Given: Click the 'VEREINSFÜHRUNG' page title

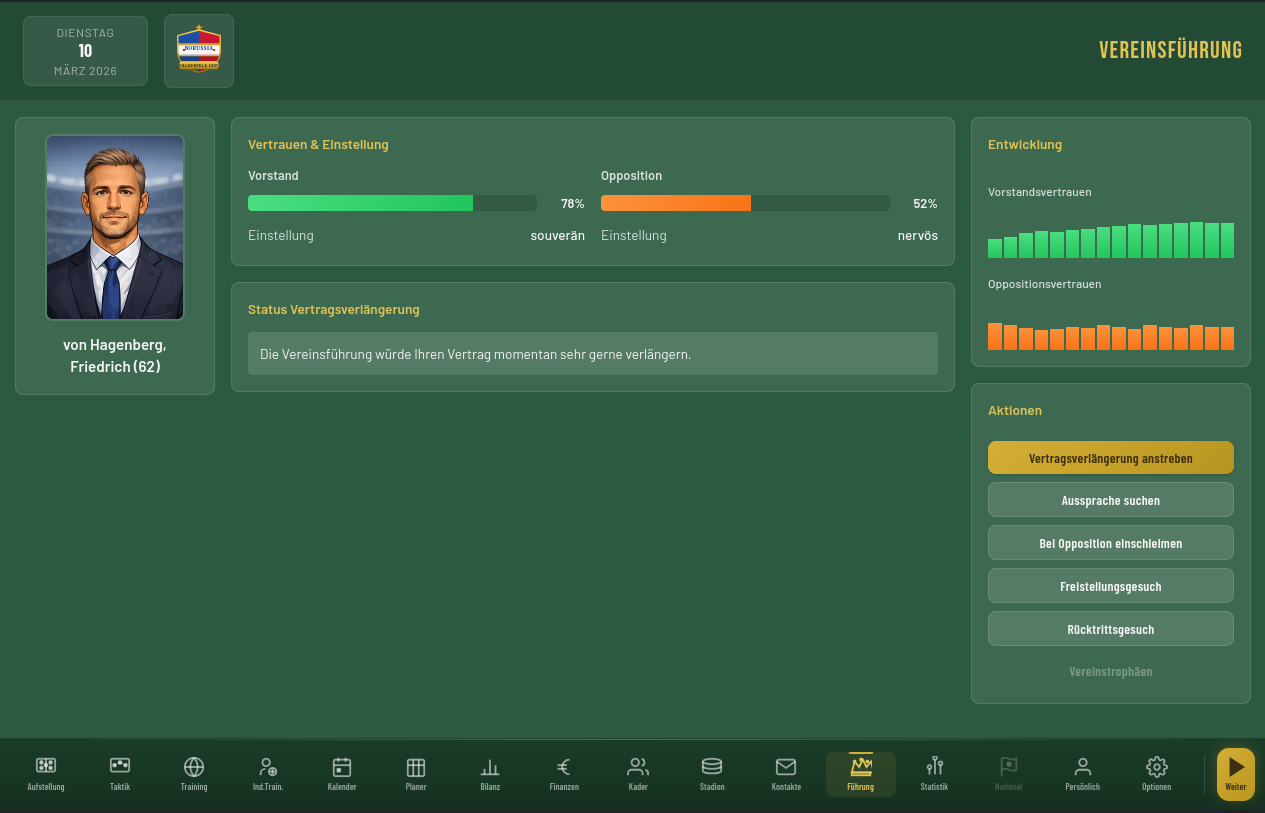Looking at the screenshot, I should point(1170,50).
